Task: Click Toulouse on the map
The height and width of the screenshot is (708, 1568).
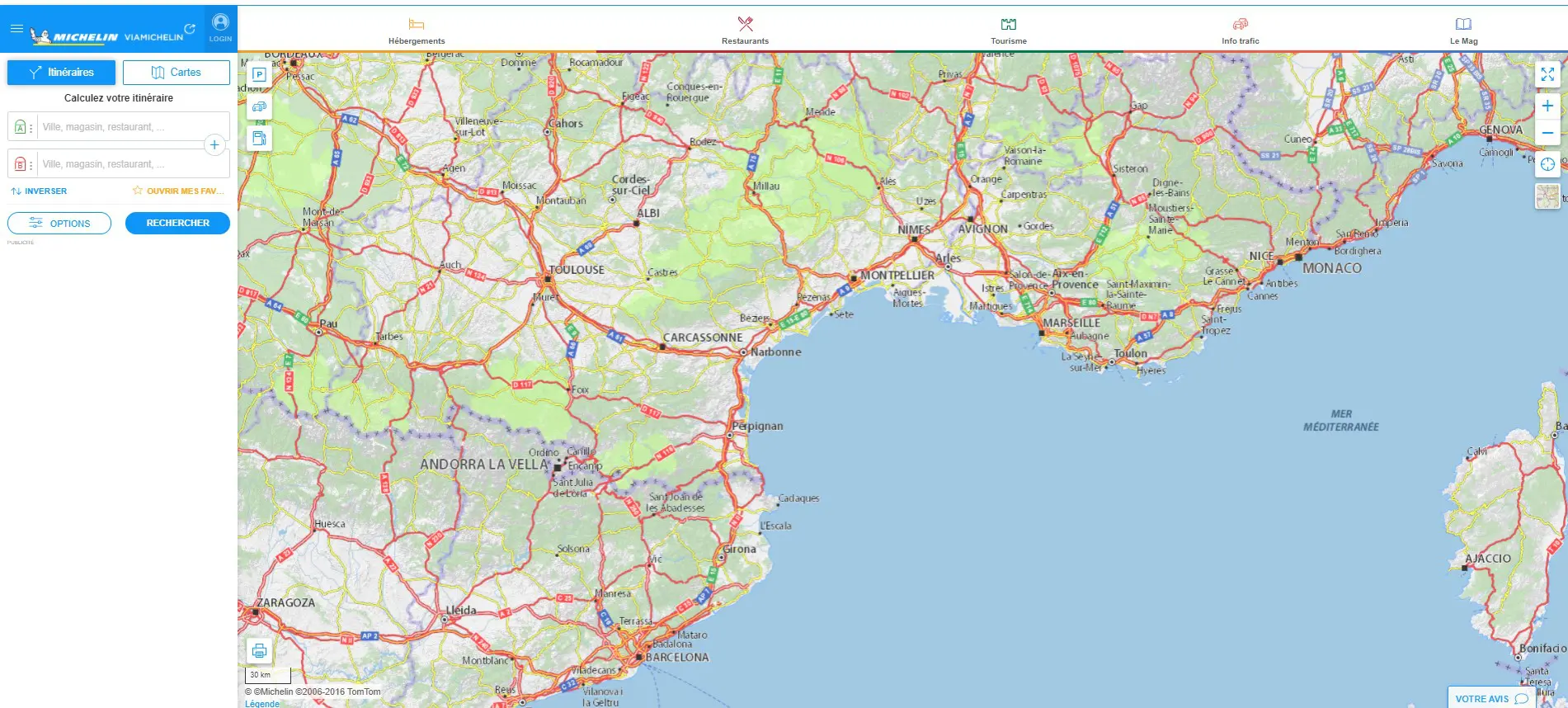Action: pyautogui.click(x=577, y=270)
